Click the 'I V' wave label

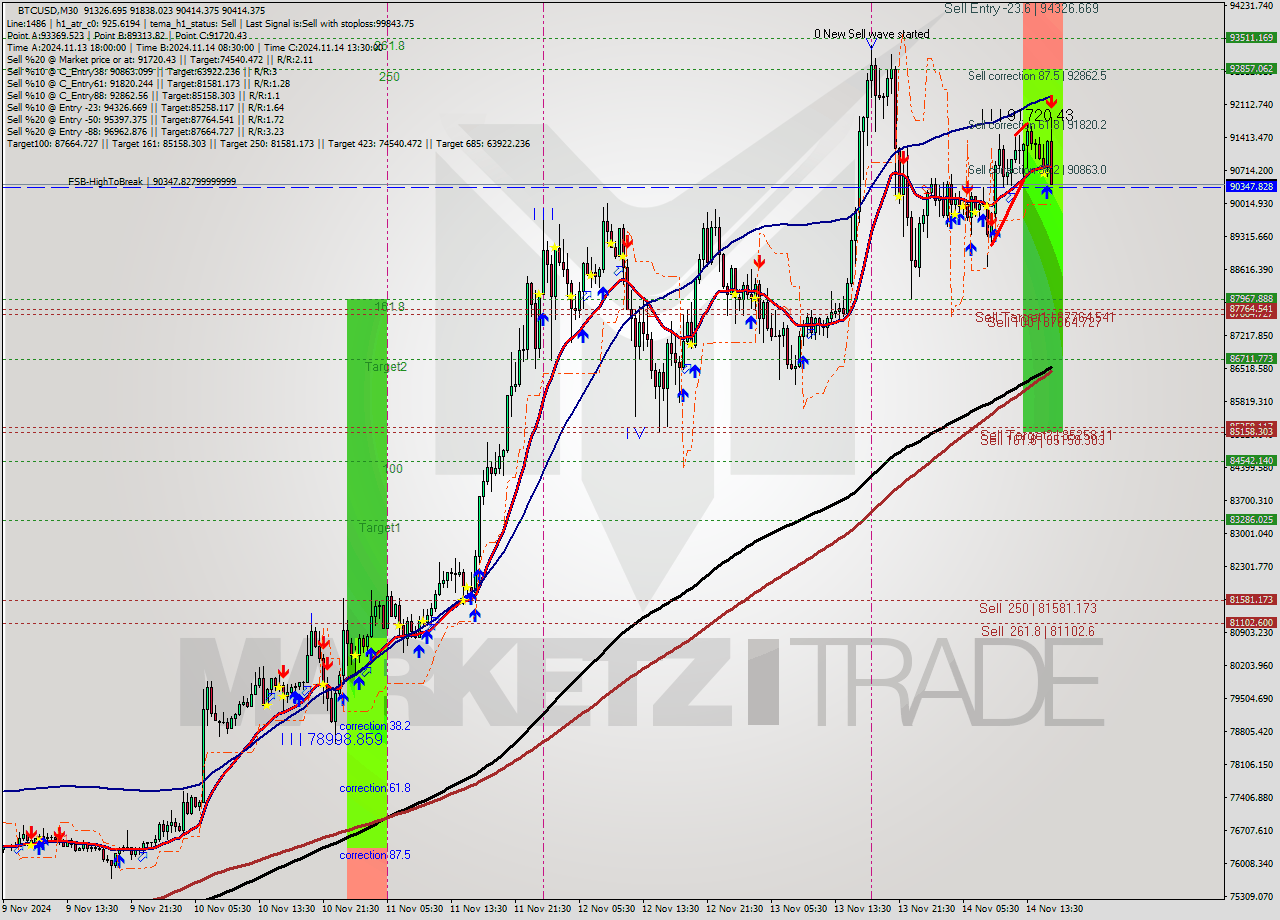point(635,432)
